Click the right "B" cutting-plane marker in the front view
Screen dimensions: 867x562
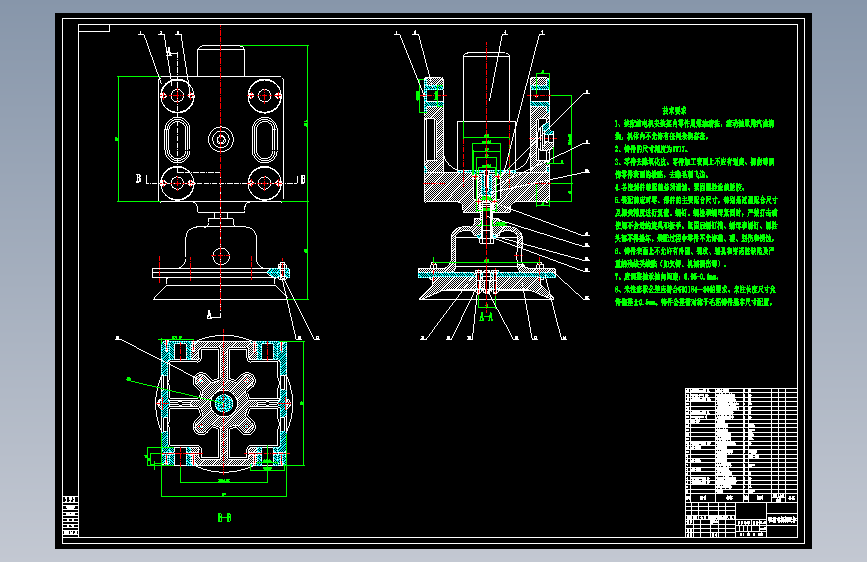click(x=302, y=179)
